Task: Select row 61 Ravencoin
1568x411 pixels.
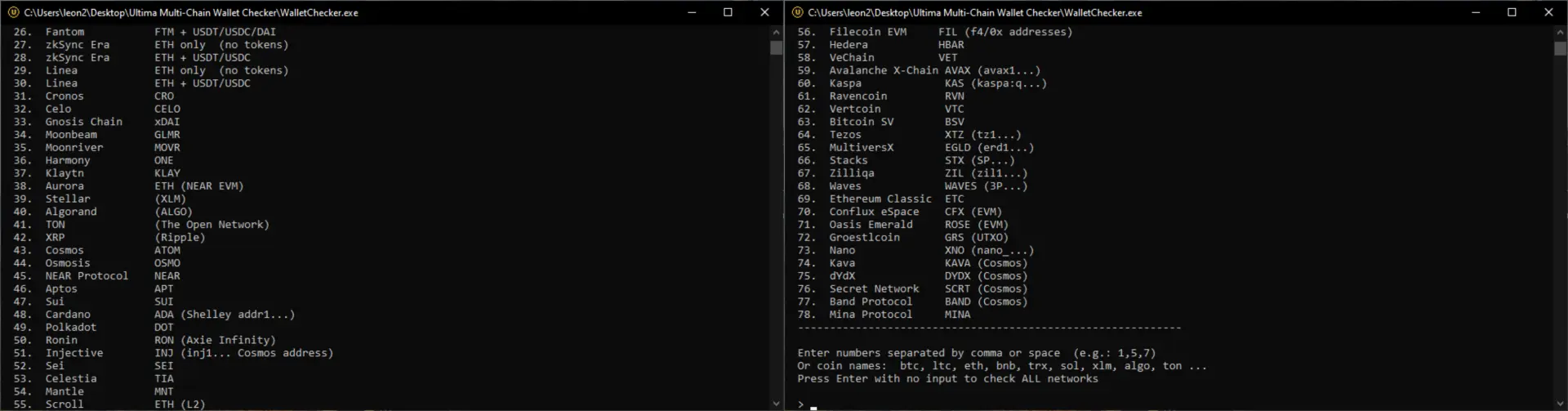Action: point(881,96)
